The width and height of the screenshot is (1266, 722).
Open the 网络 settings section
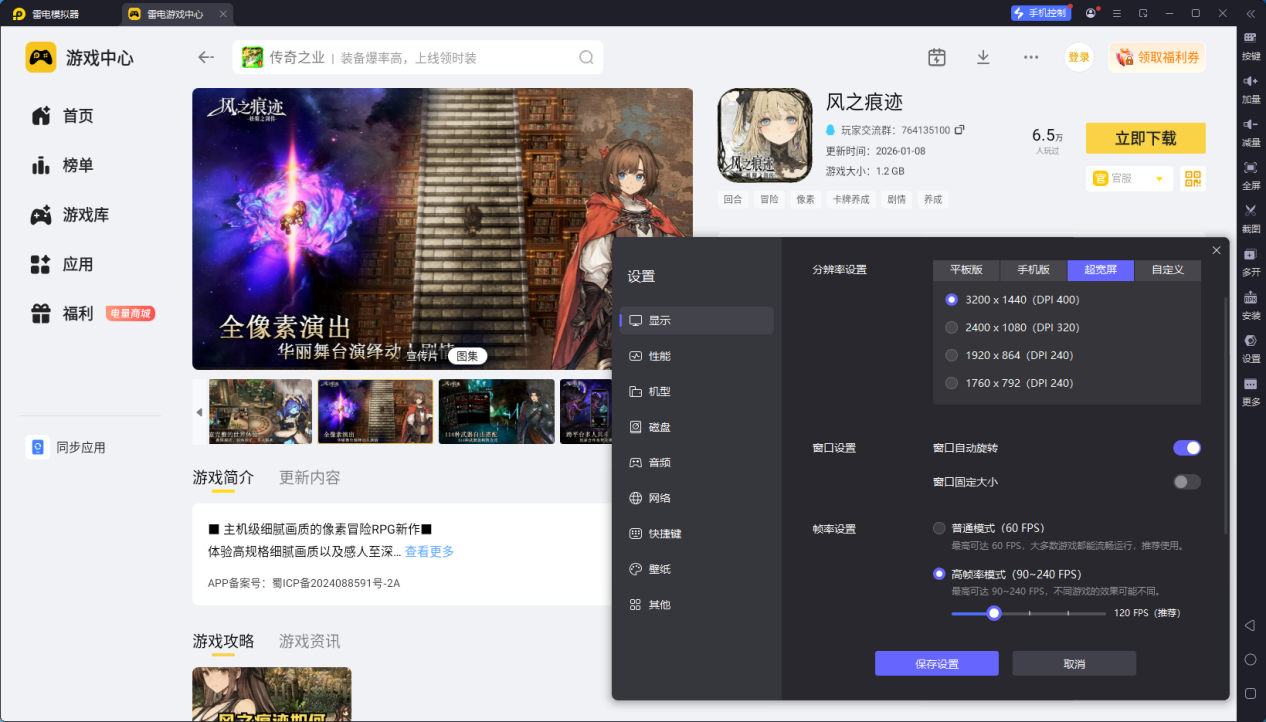(x=697, y=498)
